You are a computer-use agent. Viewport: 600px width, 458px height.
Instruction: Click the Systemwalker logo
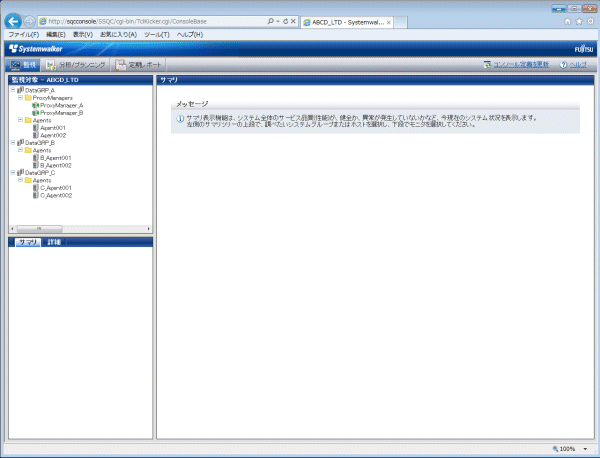(36, 49)
